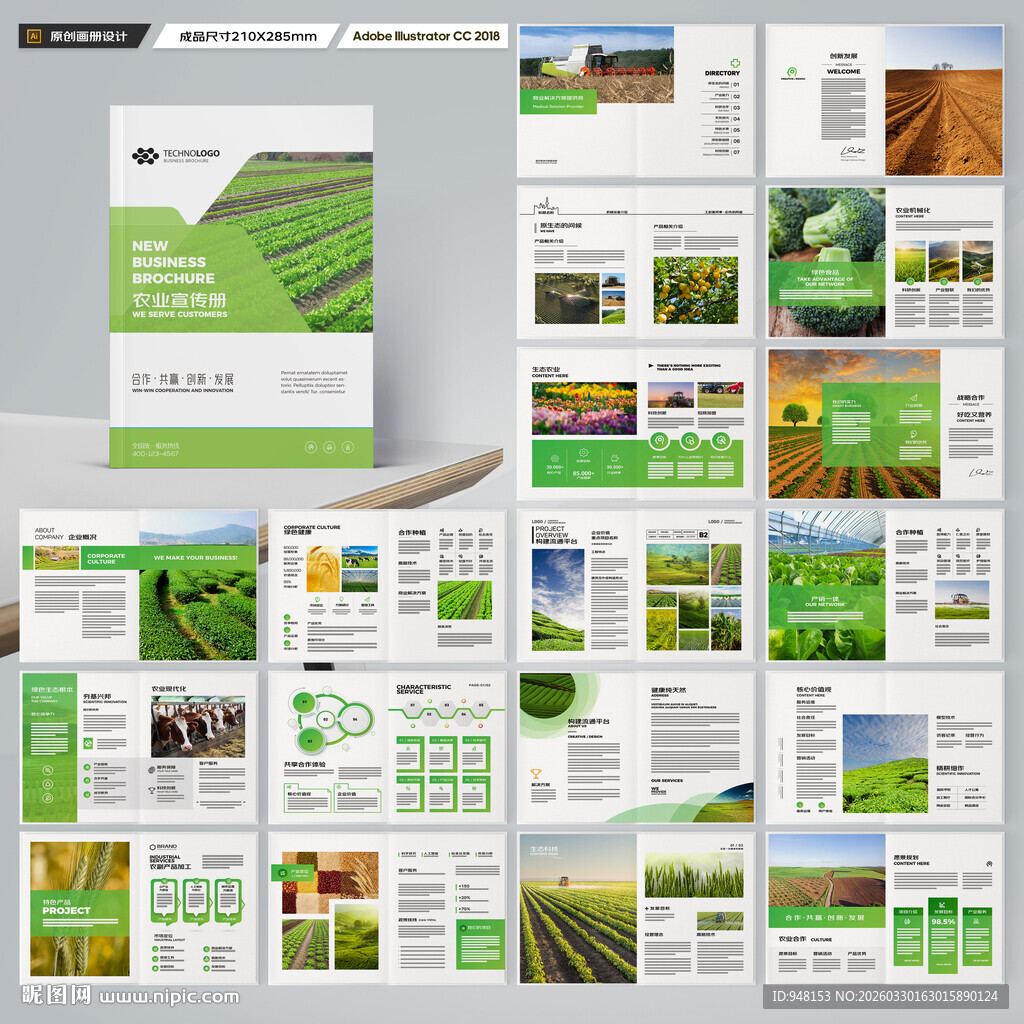Click the 98.5% value in the green column
Image resolution: width=1024 pixels, height=1024 pixels.
point(943,921)
